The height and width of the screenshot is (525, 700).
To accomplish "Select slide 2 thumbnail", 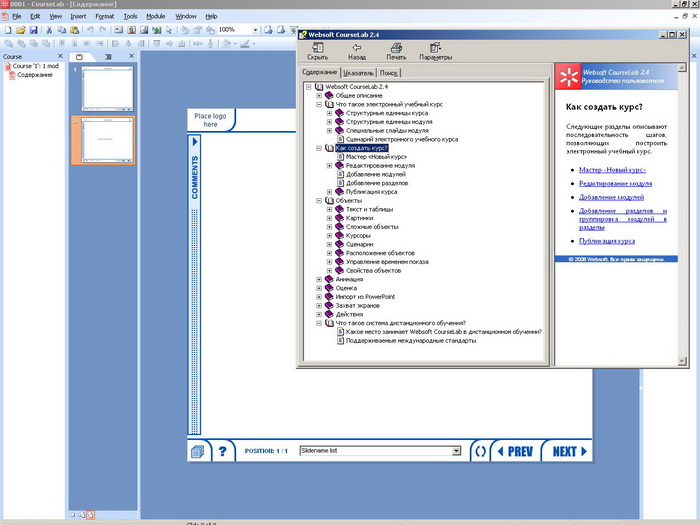I will [107, 140].
